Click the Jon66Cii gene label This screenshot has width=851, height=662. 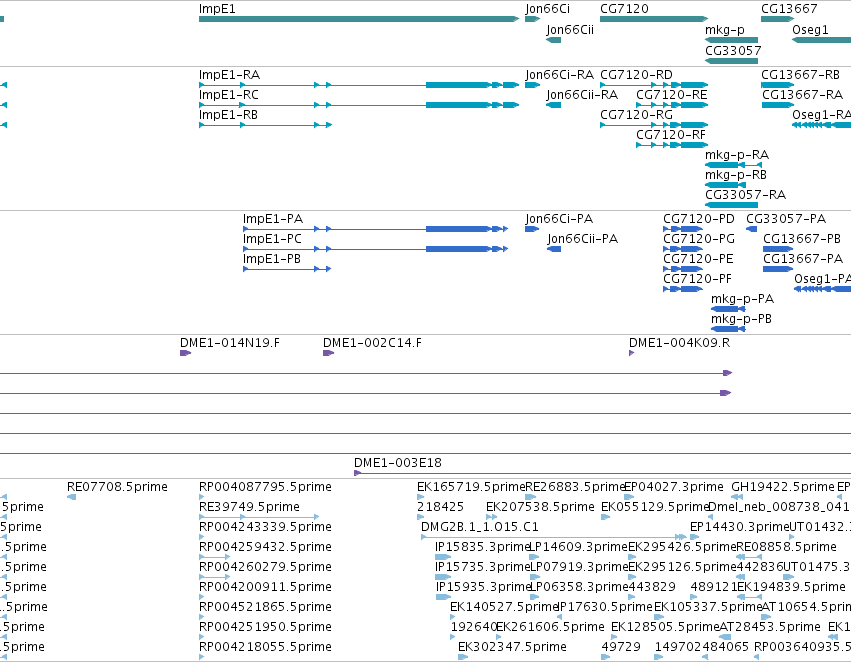pyautogui.click(x=570, y=30)
